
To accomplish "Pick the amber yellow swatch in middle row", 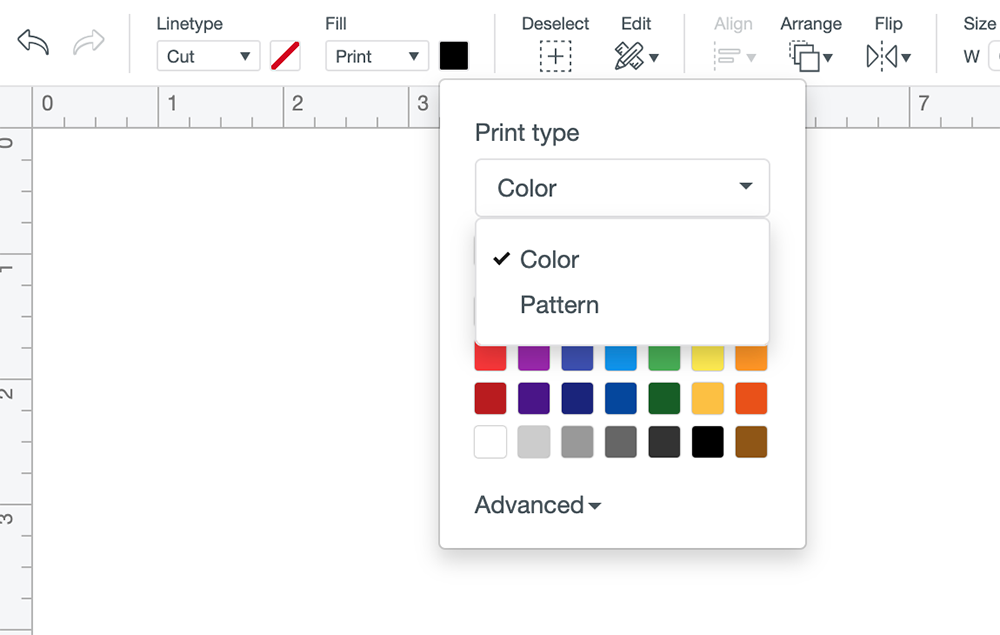I will pos(707,398).
